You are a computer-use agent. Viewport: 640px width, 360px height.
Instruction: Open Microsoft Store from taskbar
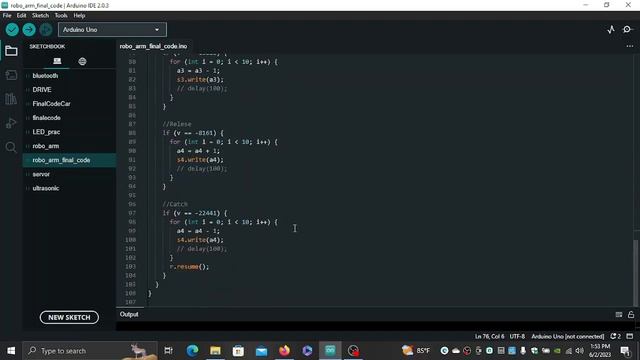point(238,351)
